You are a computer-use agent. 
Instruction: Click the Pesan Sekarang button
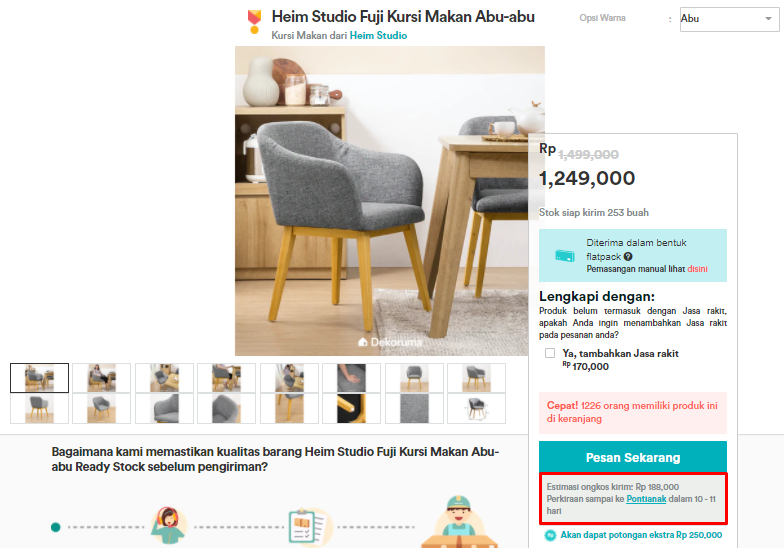click(632, 457)
